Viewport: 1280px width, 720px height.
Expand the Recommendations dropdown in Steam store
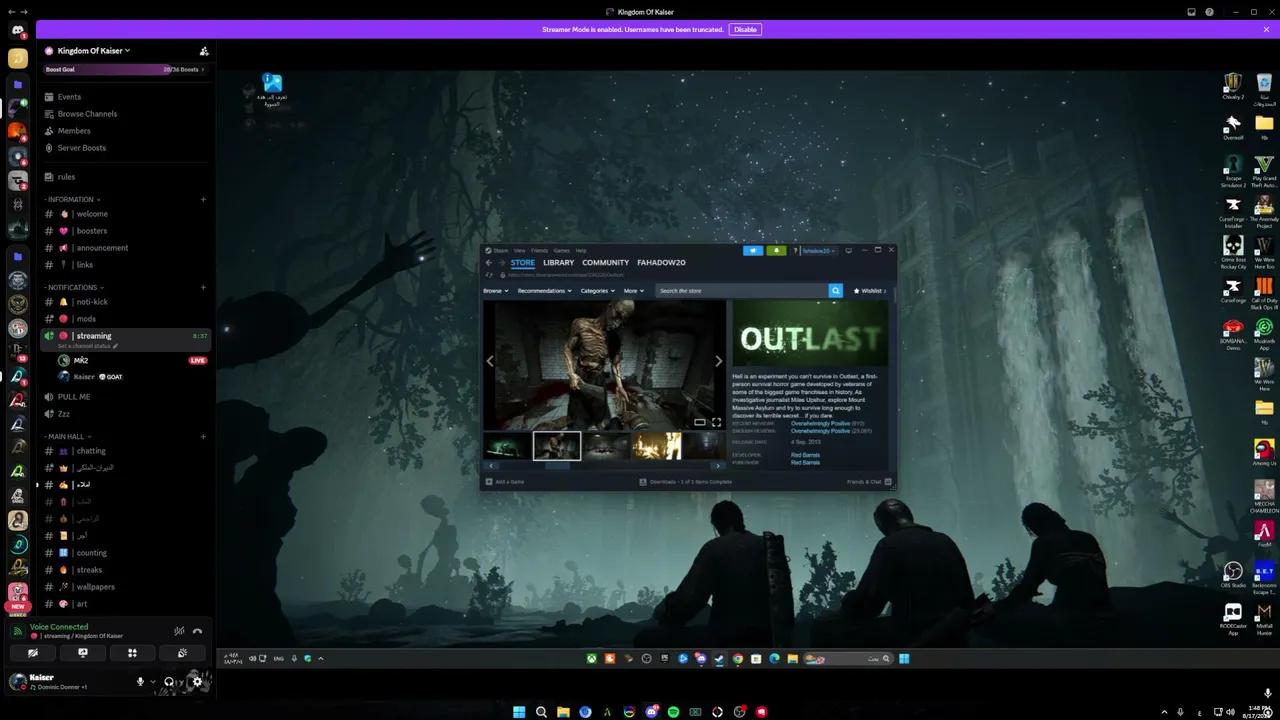[x=545, y=291]
